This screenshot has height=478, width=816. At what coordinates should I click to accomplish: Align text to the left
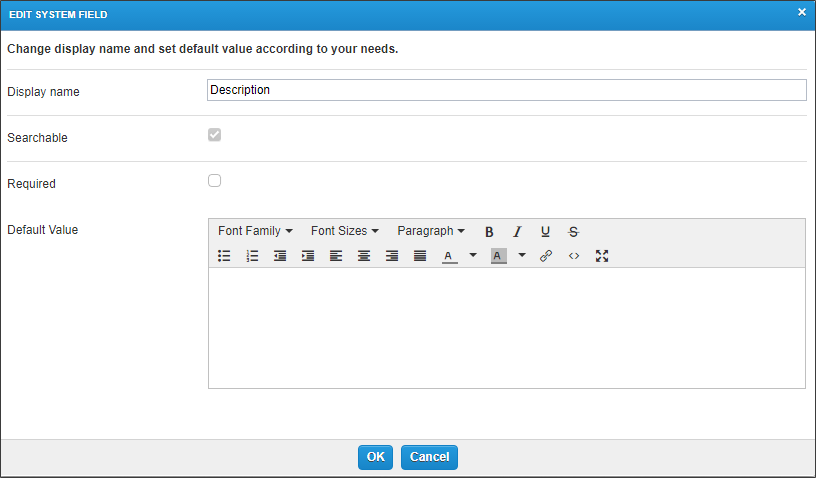tap(336, 256)
